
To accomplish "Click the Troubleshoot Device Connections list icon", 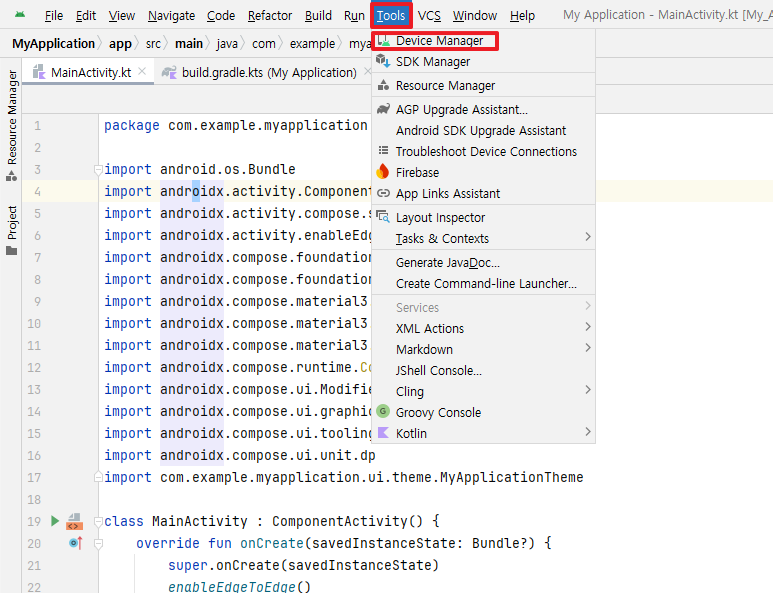I will tap(383, 150).
